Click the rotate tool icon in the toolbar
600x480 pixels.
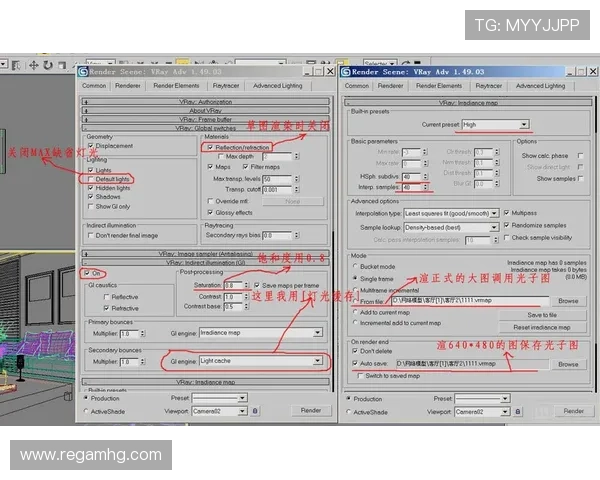pyautogui.click(x=47, y=65)
